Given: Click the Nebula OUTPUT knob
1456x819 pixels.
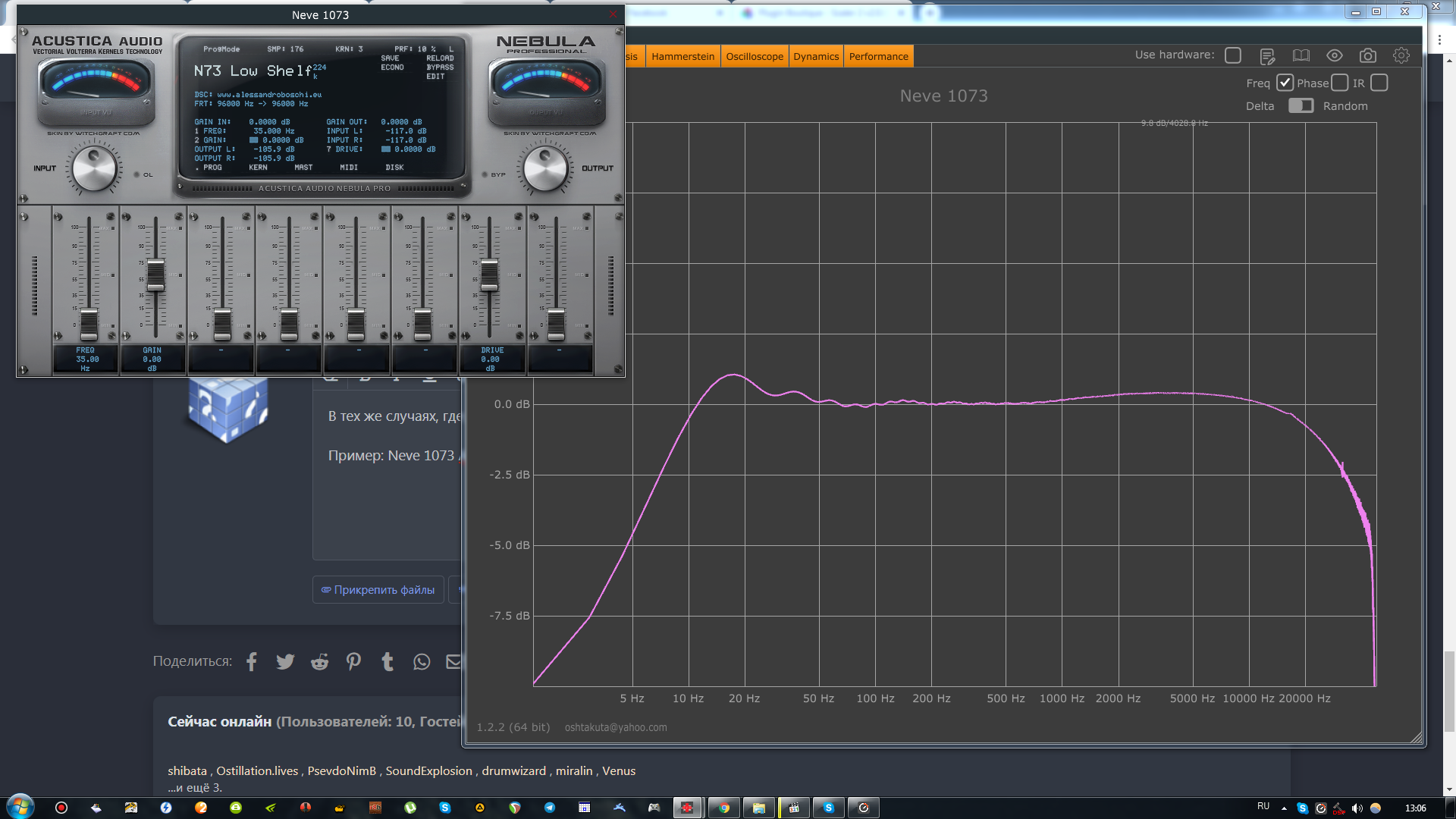Looking at the screenshot, I should click(x=545, y=169).
